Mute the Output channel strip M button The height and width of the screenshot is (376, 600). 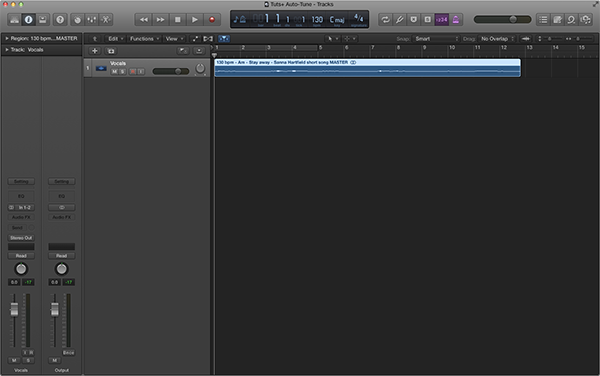[55, 360]
